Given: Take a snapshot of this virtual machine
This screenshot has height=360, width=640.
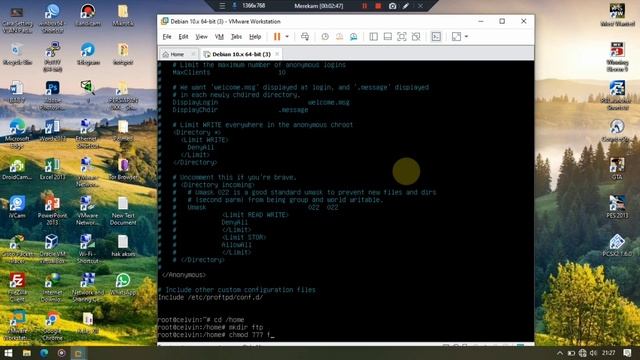Looking at the screenshot, I should click(325, 37).
